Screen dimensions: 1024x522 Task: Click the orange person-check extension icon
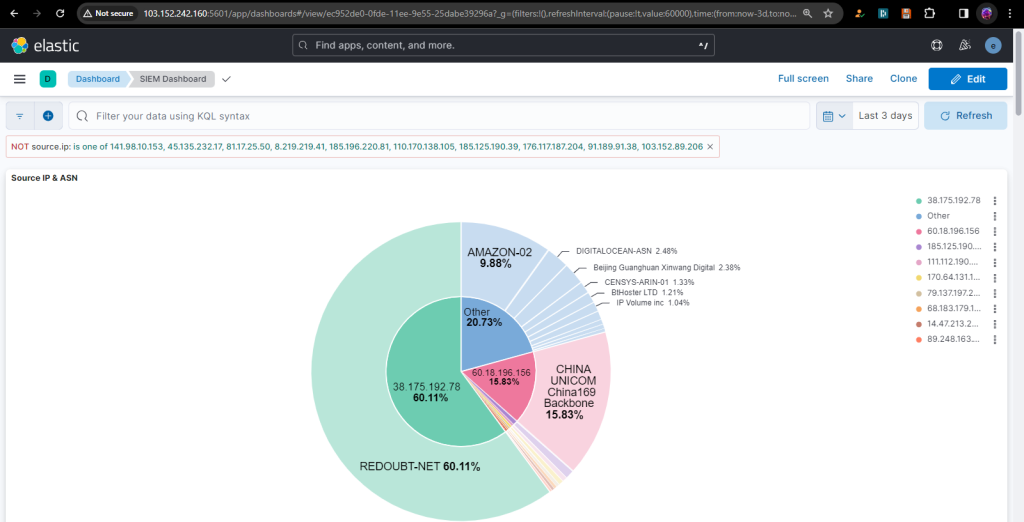tap(860, 13)
